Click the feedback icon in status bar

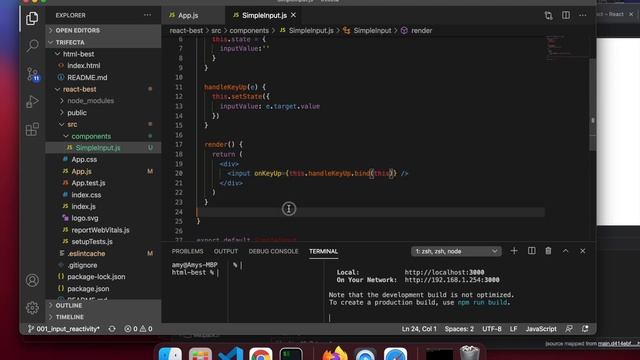[569, 329]
